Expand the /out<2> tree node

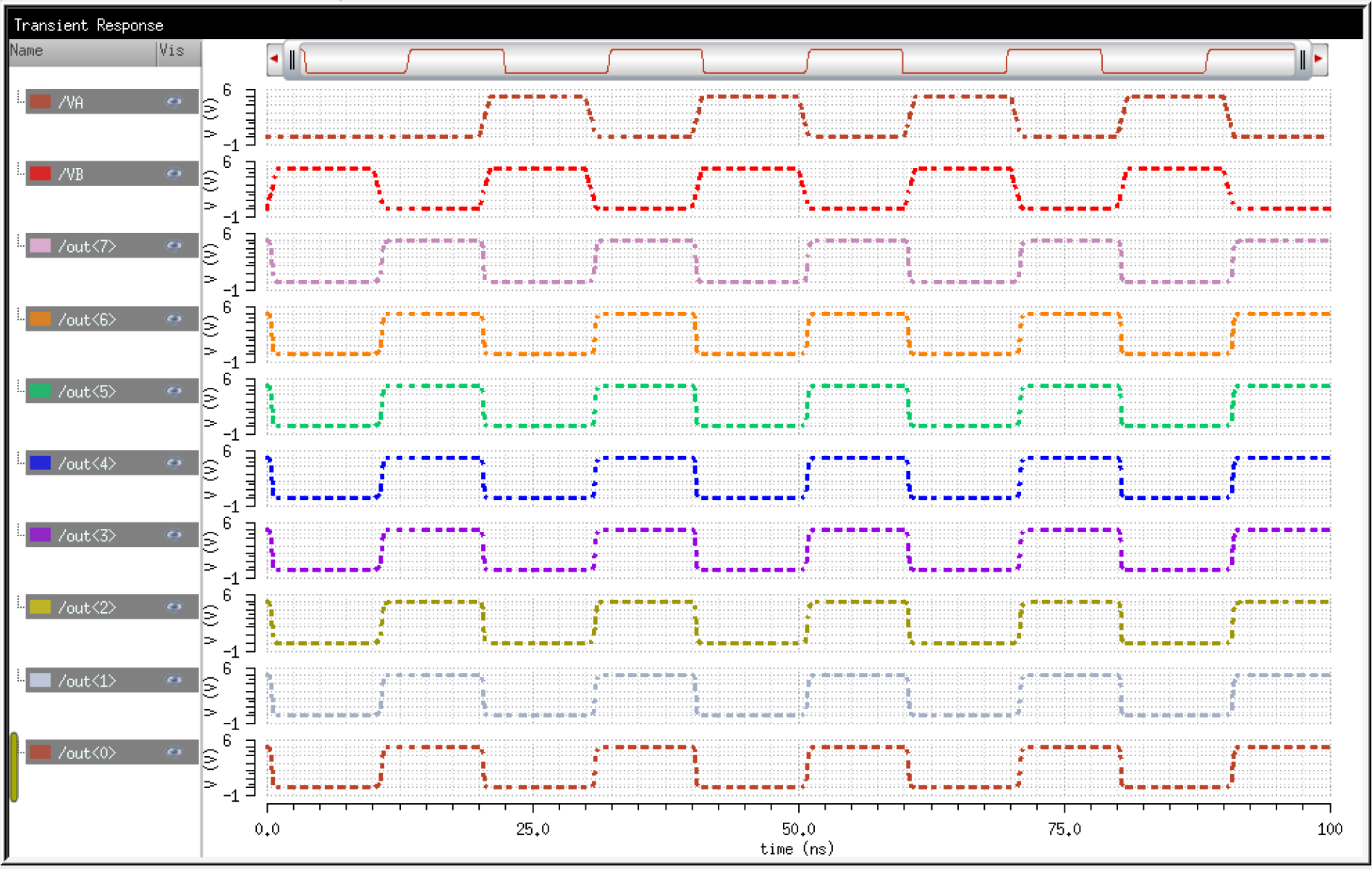pyautogui.click(x=20, y=603)
